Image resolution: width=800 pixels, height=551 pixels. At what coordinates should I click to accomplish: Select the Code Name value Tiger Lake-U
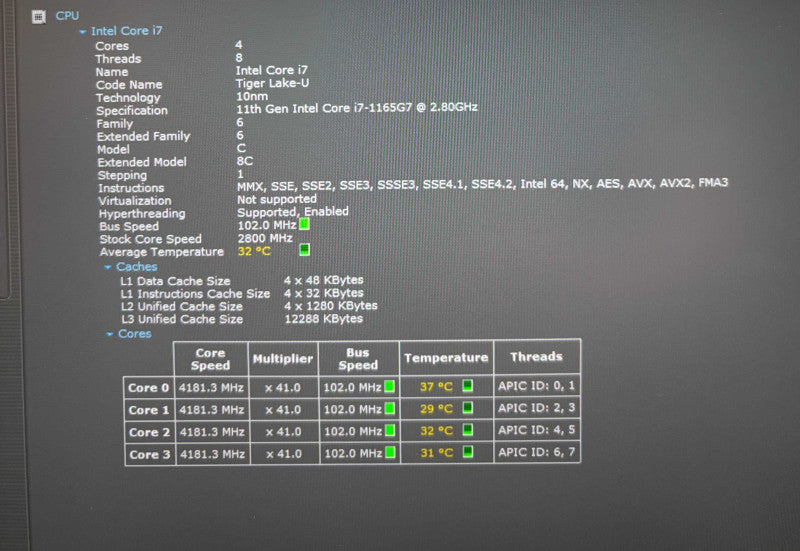tap(272, 83)
